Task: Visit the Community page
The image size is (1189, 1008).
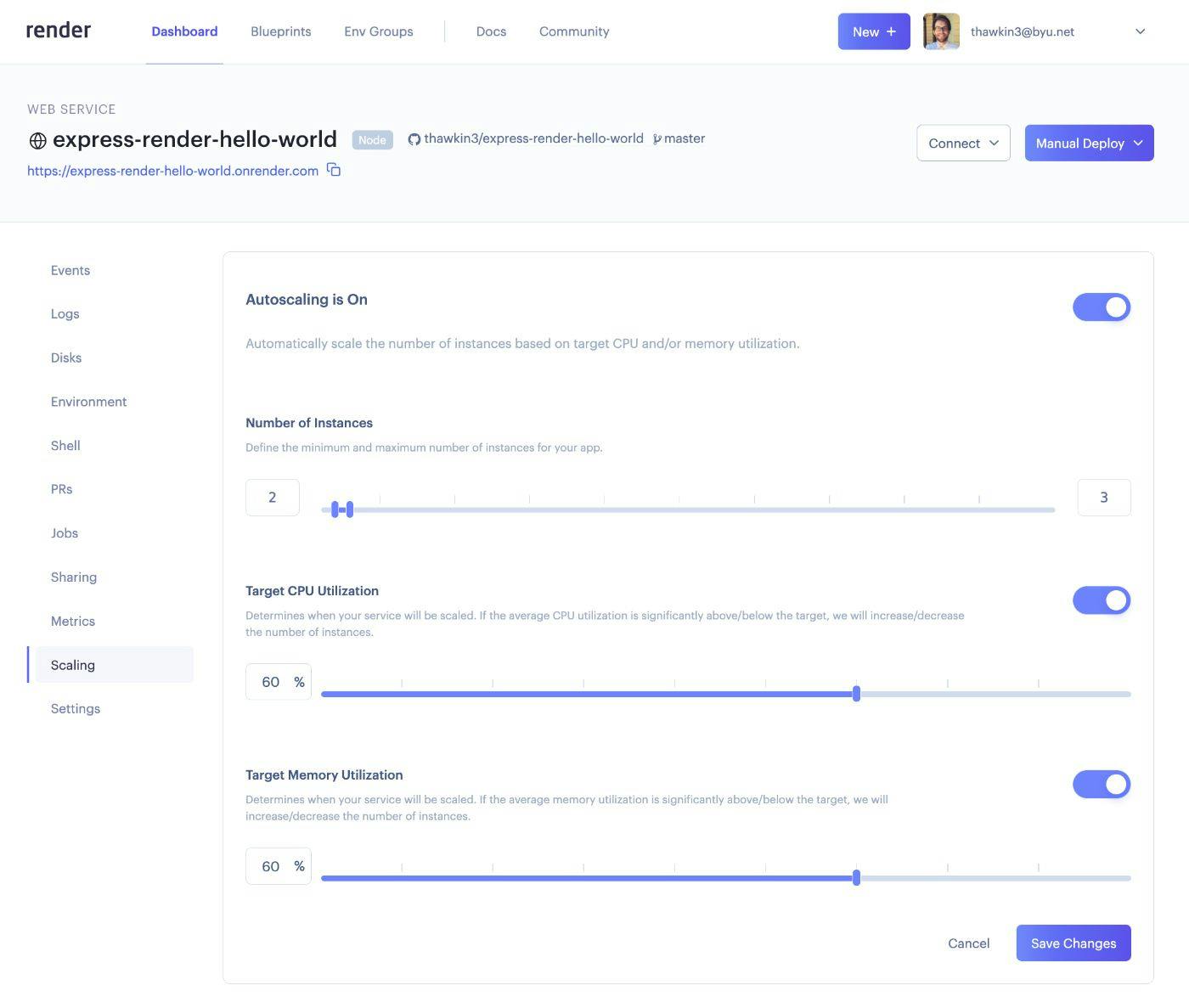Action: click(x=574, y=31)
